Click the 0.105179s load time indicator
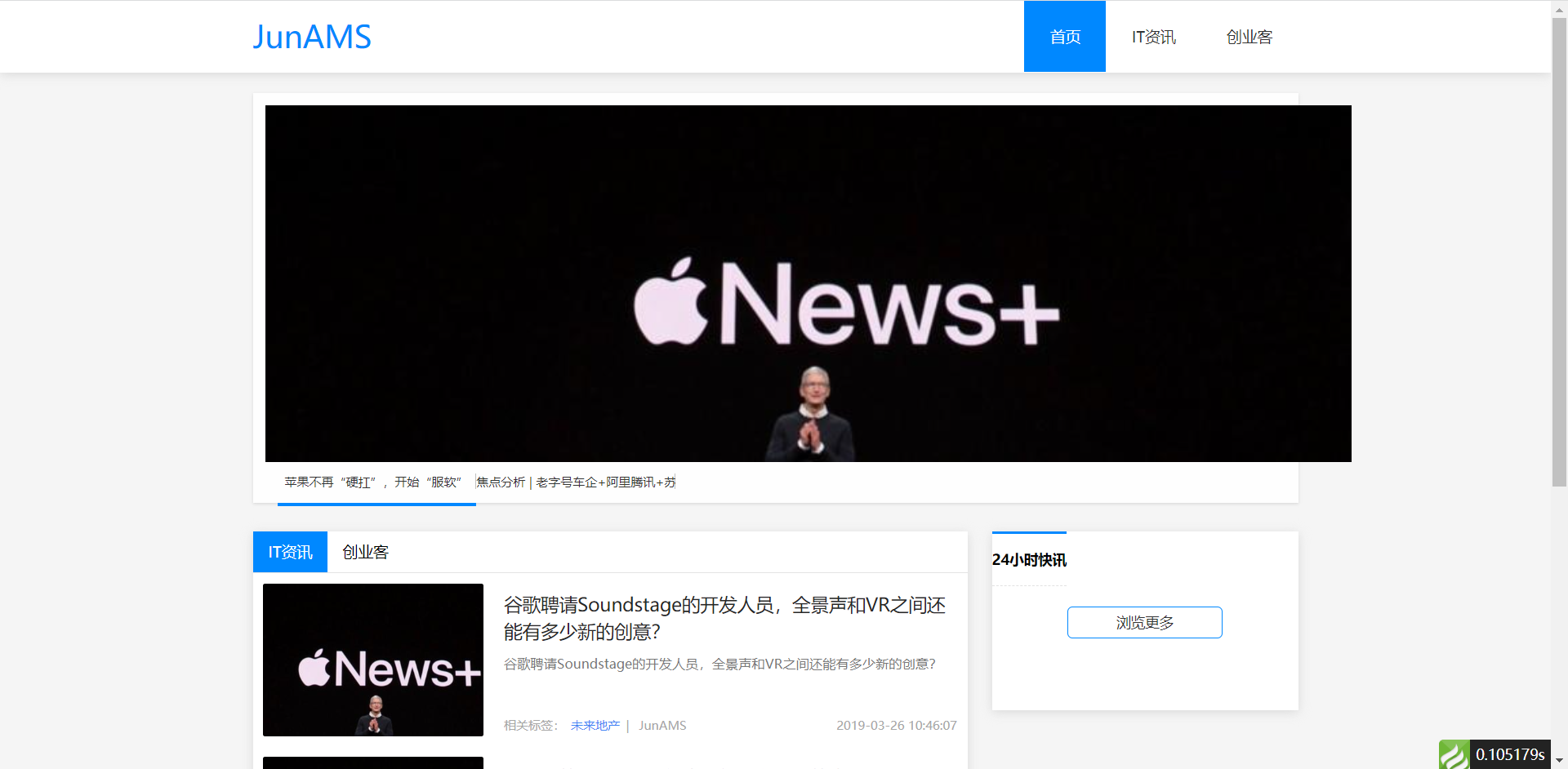The width and height of the screenshot is (1568, 769). pyautogui.click(x=1510, y=754)
